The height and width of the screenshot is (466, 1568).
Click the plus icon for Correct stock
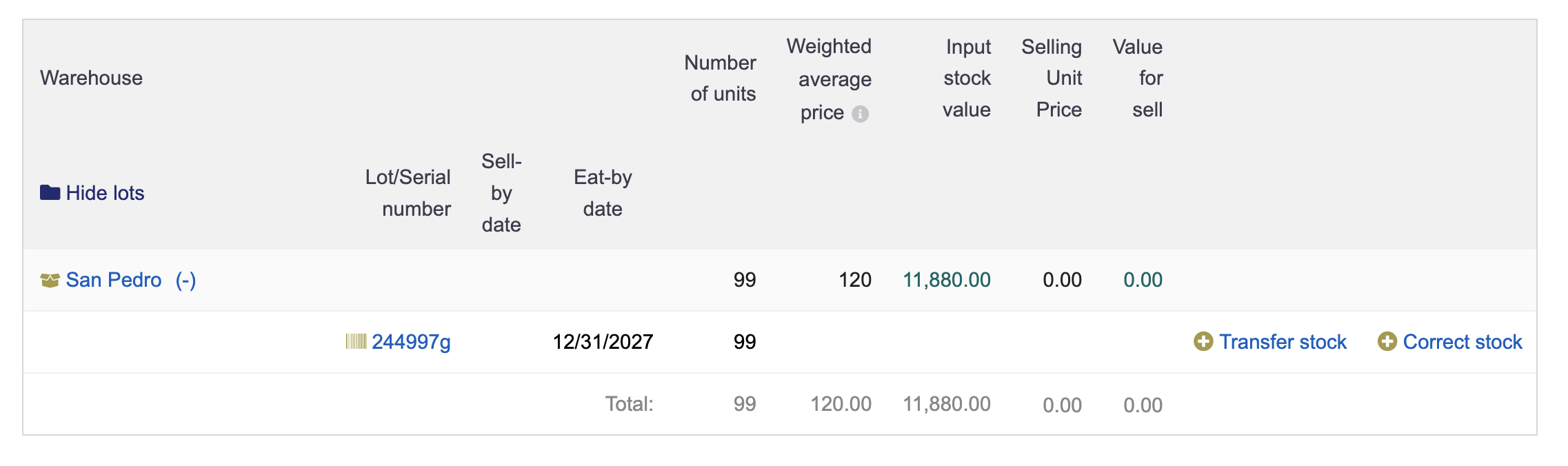[x=1387, y=341]
